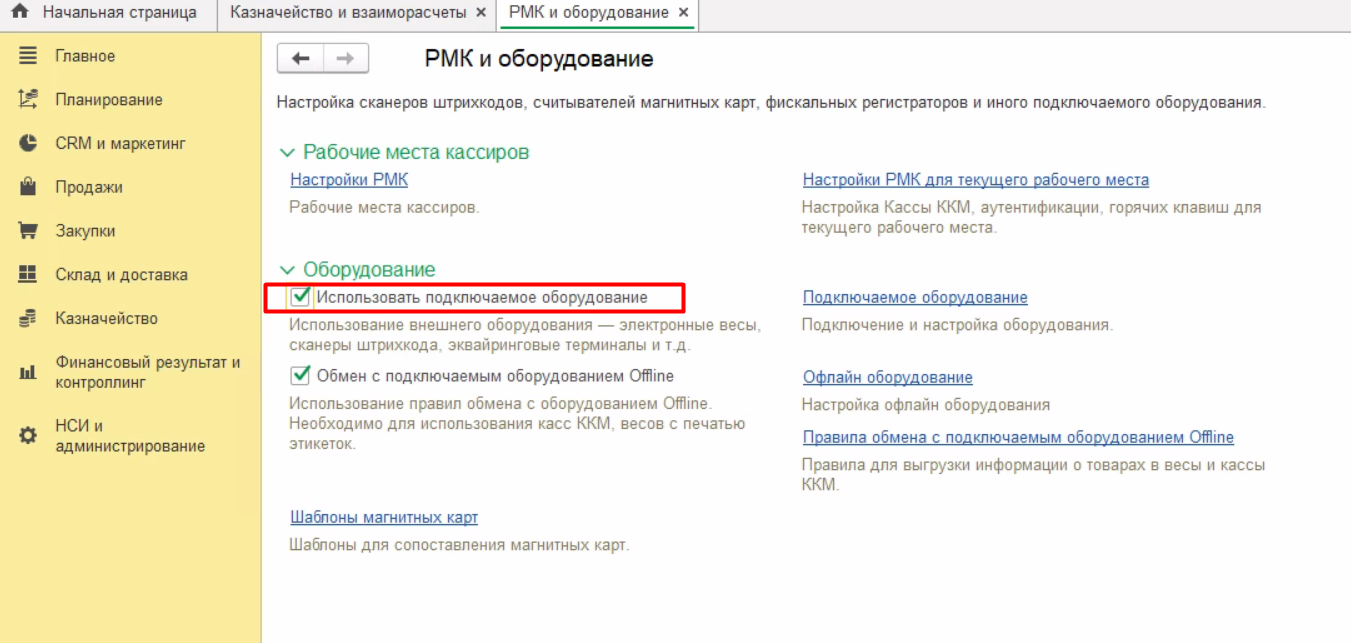Open Склад и доставка grid icon
Screen dimensions: 1351x643
[28, 275]
